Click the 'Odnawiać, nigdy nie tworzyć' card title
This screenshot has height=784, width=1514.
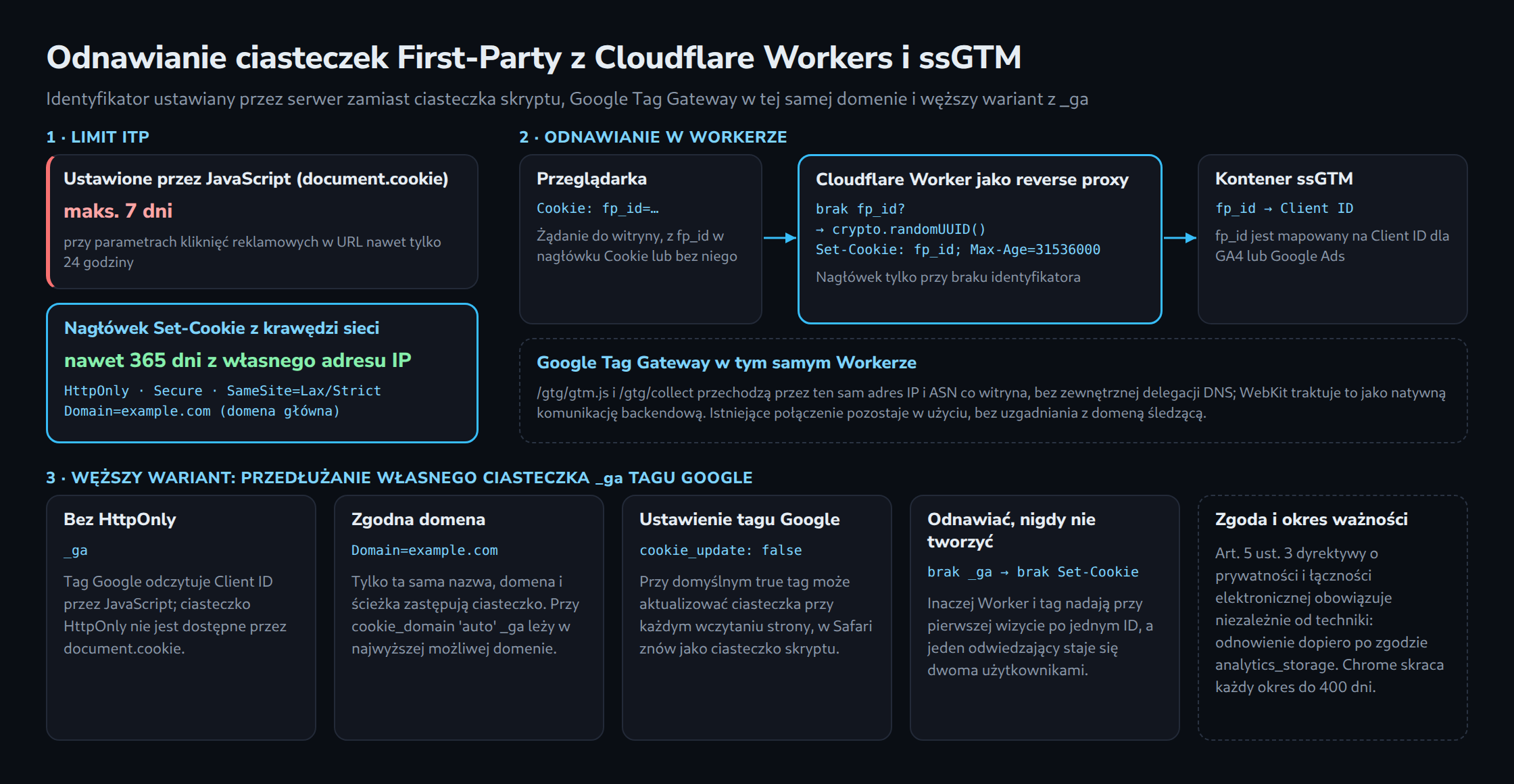1011,530
